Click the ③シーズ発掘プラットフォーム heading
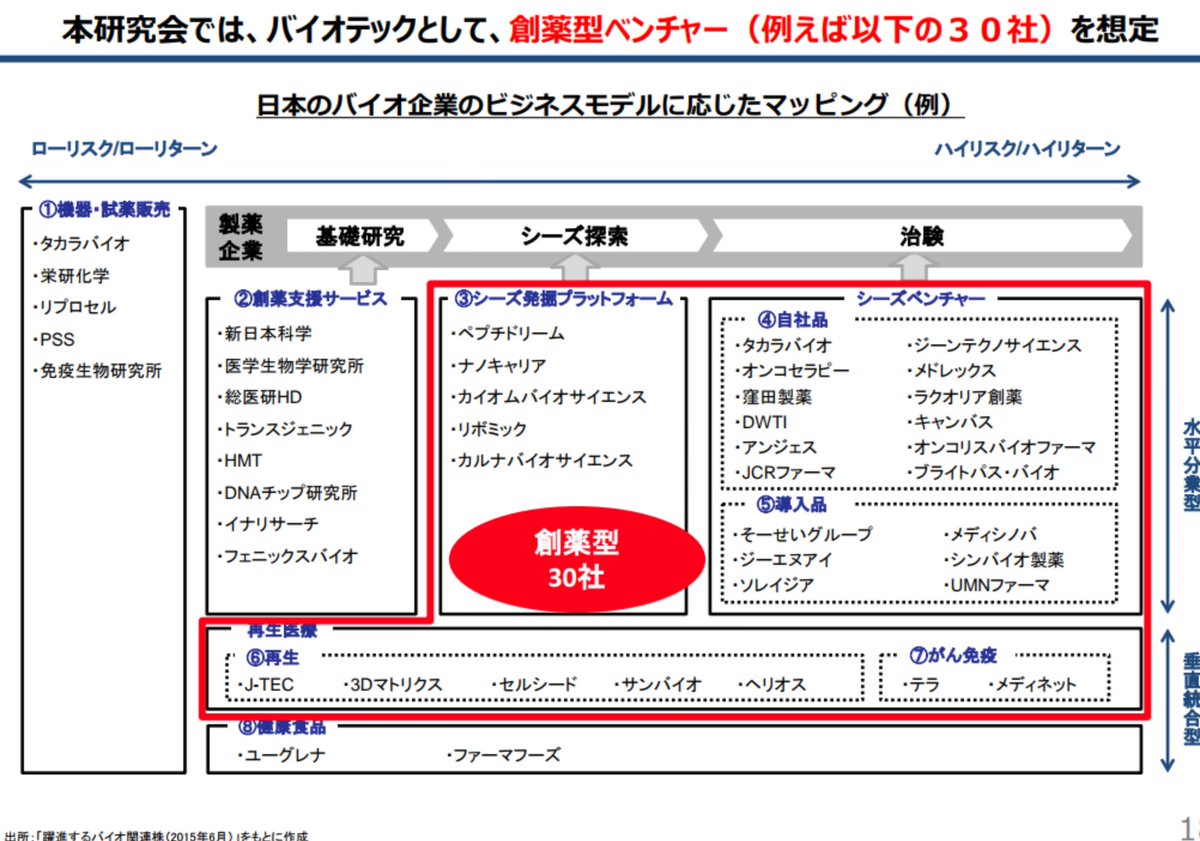Image resolution: width=1200 pixels, height=841 pixels. (563, 298)
